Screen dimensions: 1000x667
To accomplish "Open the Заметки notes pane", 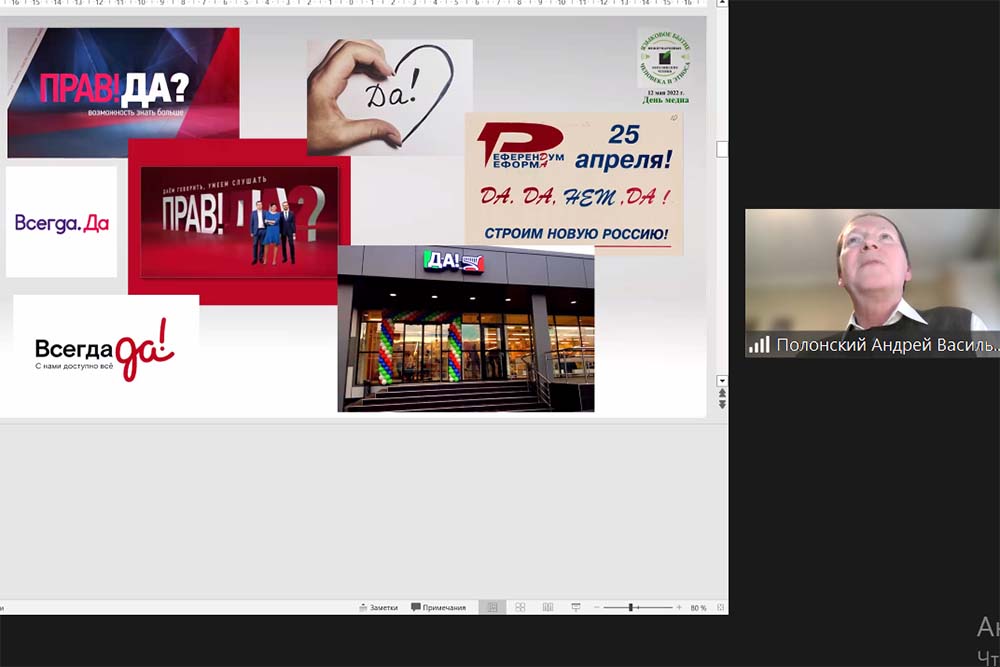I will 378,607.
